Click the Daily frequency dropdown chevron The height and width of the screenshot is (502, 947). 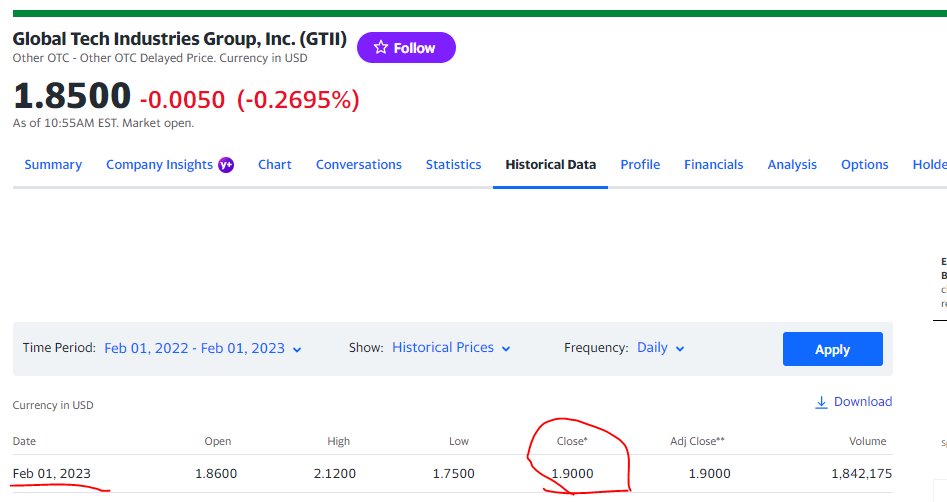pos(680,349)
